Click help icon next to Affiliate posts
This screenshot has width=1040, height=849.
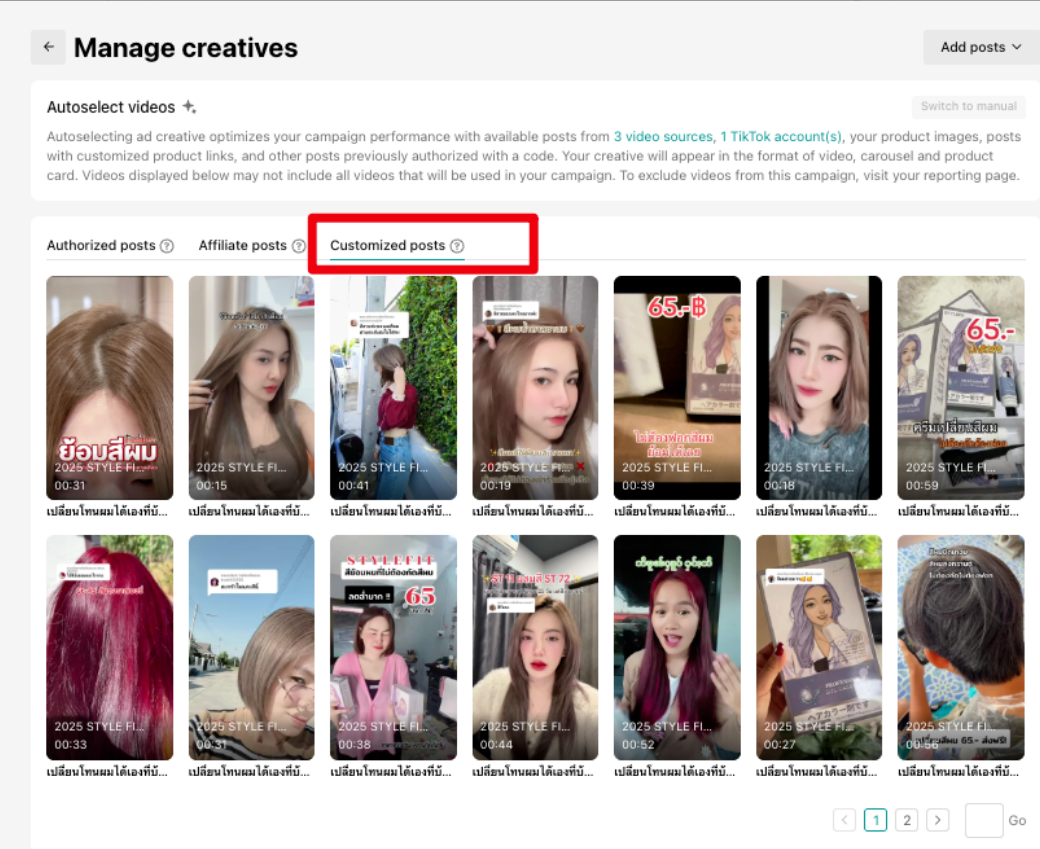click(298, 246)
